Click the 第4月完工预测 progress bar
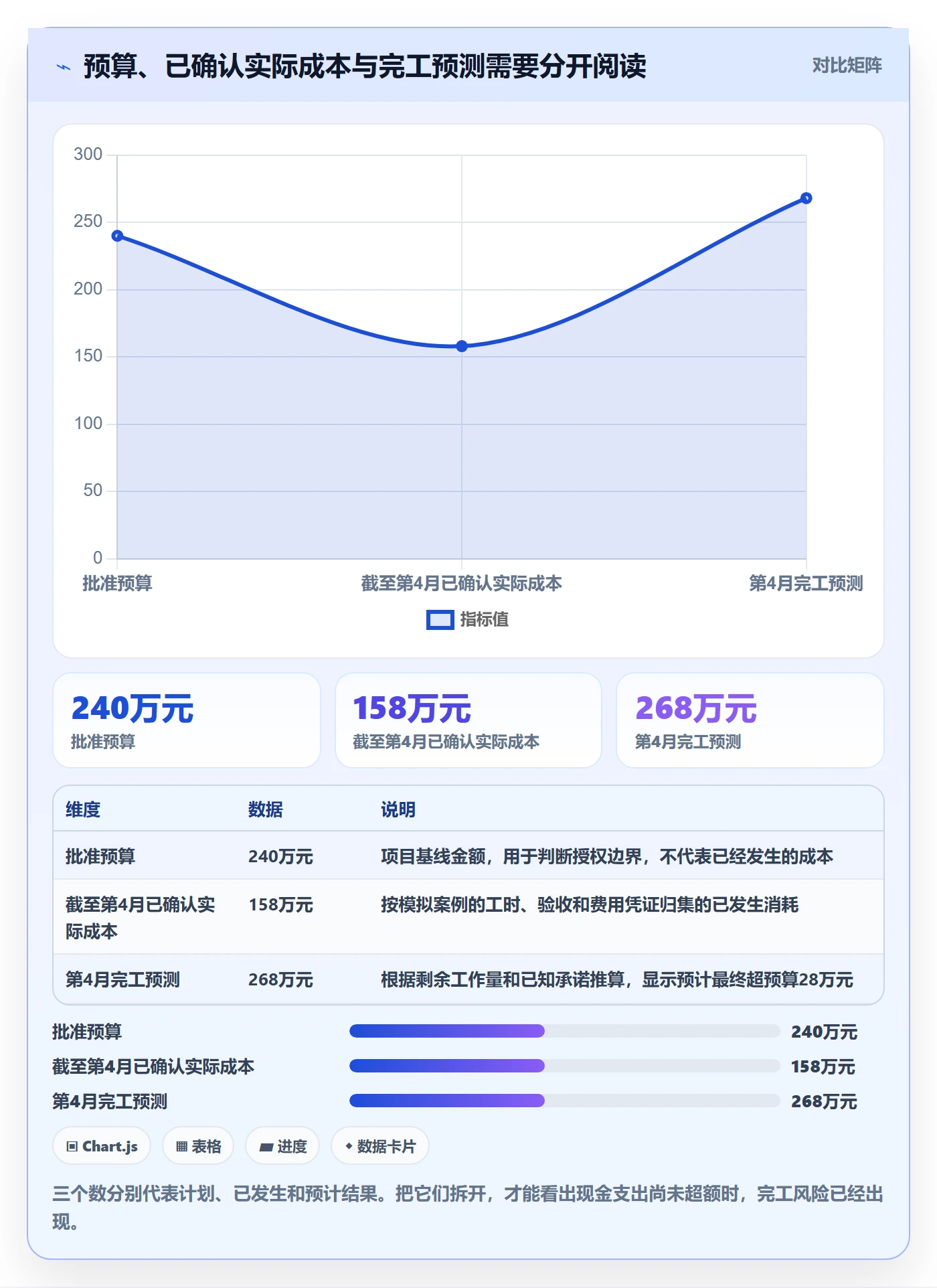The height and width of the screenshot is (1288, 937). [565, 1101]
